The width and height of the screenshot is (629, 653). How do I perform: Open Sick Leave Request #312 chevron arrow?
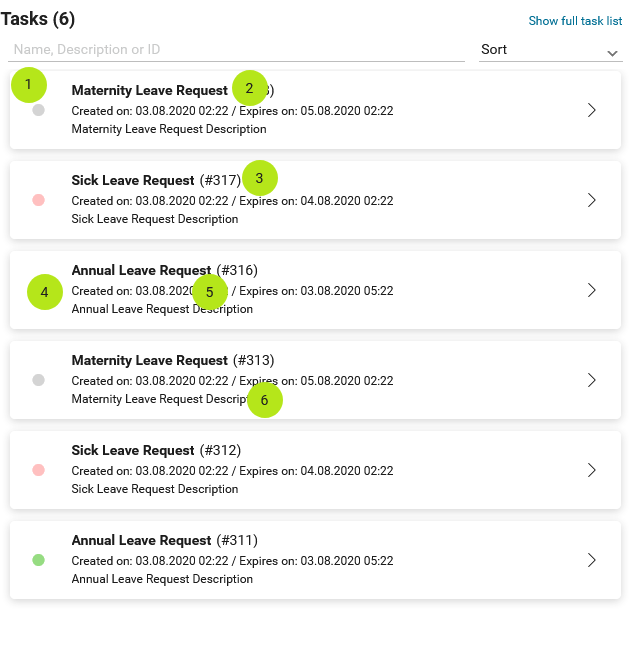click(x=592, y=470)
